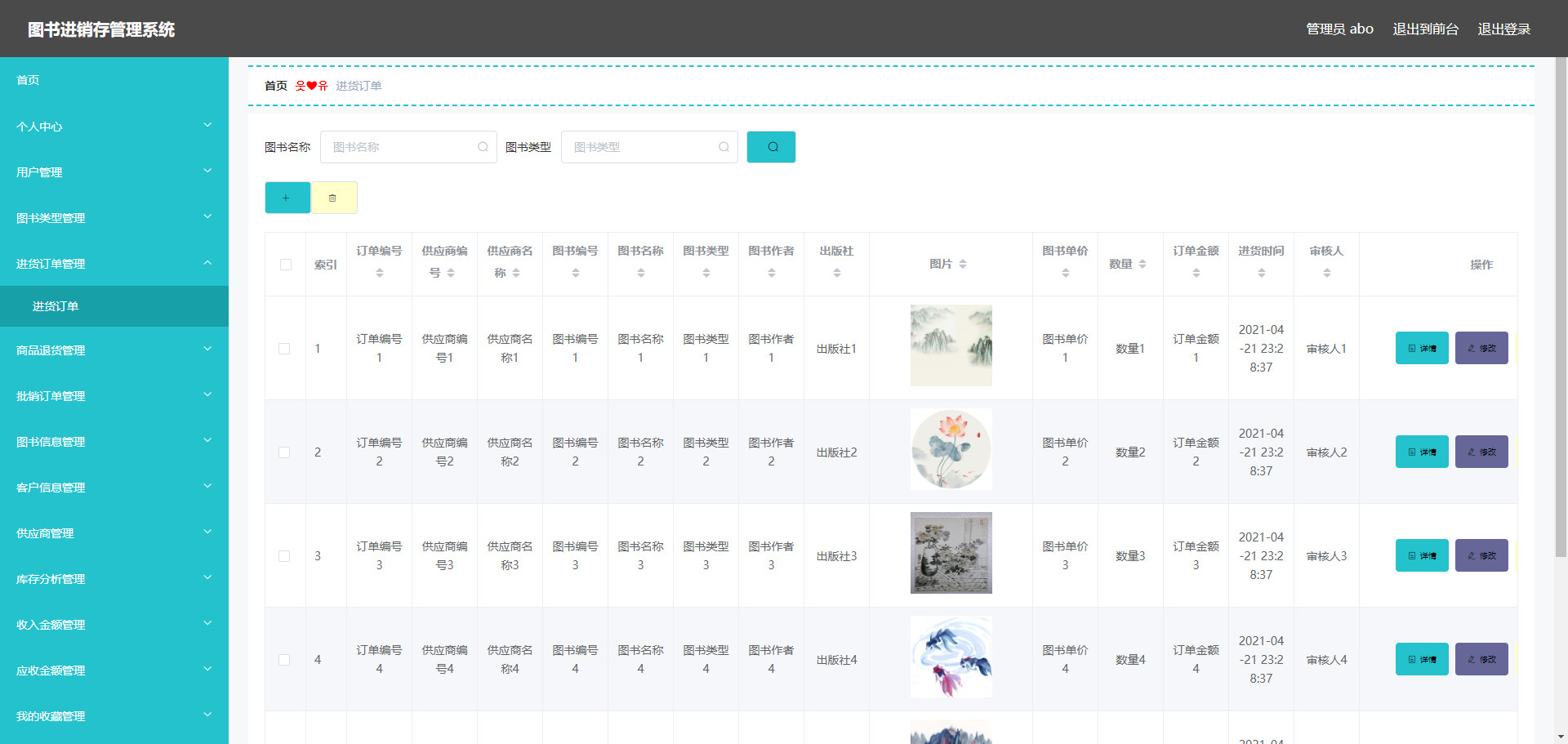Image resolution: width=1568 pixels, height=744 pixels.
Task: Sort by 图书类型 column header arrows
Action: pos(706,273)
